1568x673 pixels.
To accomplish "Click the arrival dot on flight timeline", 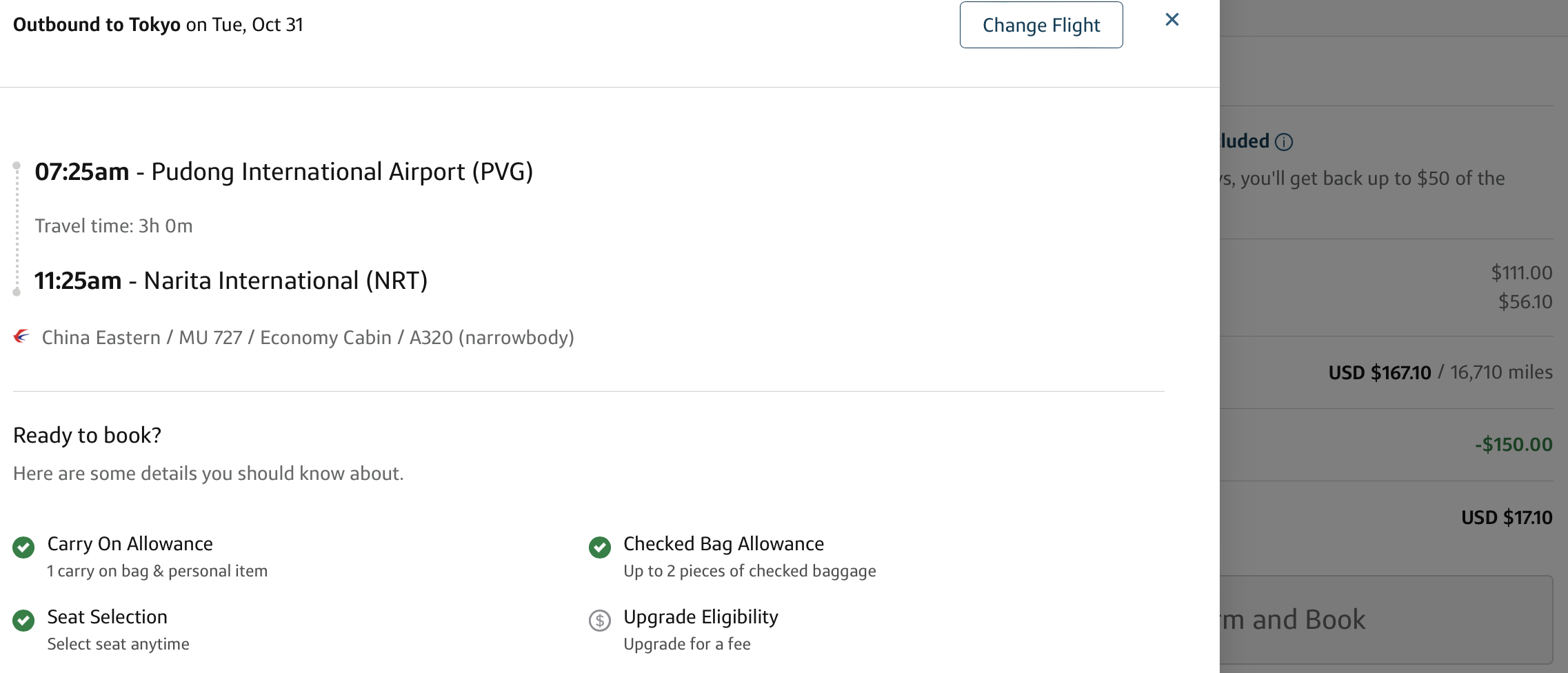I will [17, 292].
